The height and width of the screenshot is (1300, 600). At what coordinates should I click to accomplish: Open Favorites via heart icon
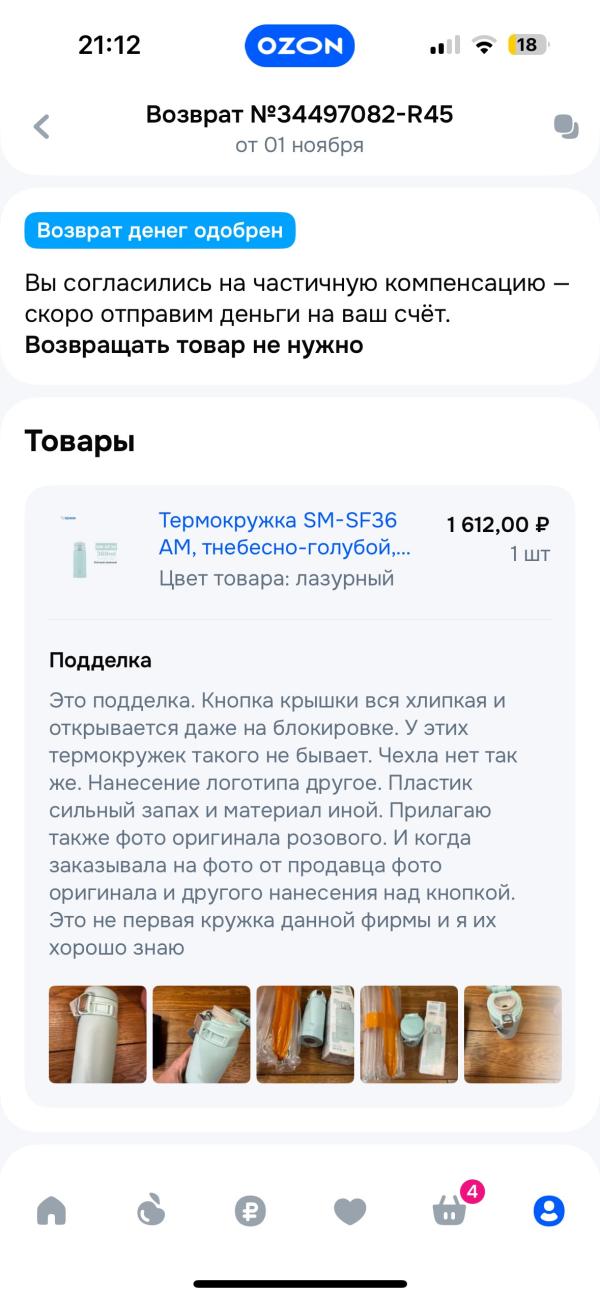pos(349,1211)
